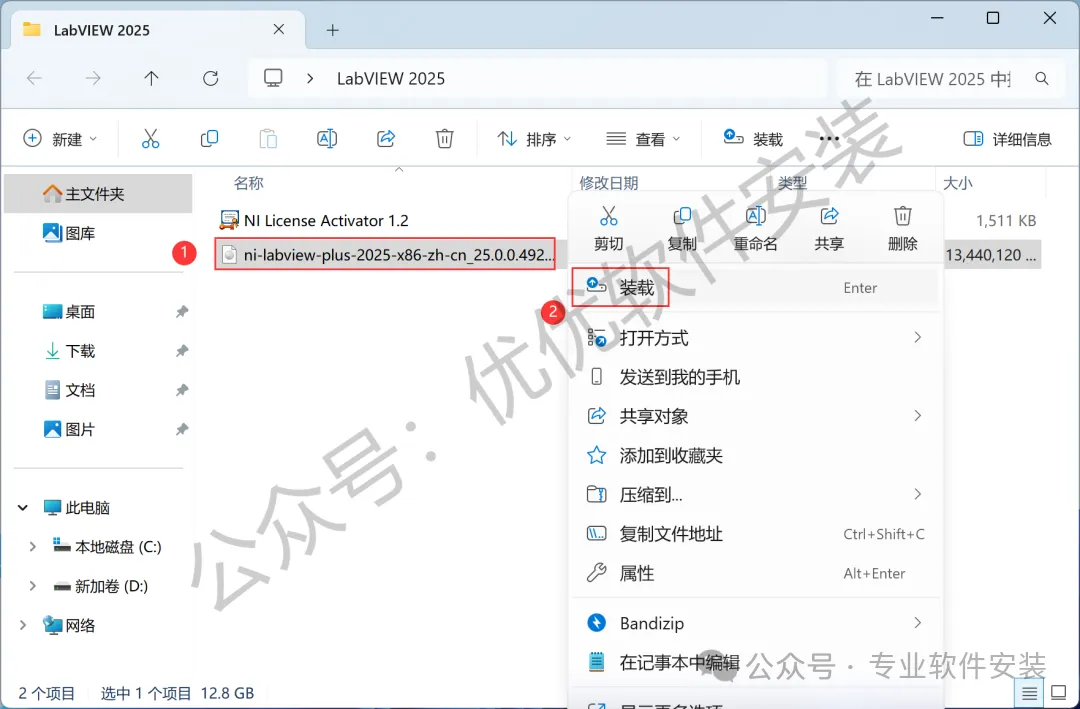Go up one folder level

[152, 79]
